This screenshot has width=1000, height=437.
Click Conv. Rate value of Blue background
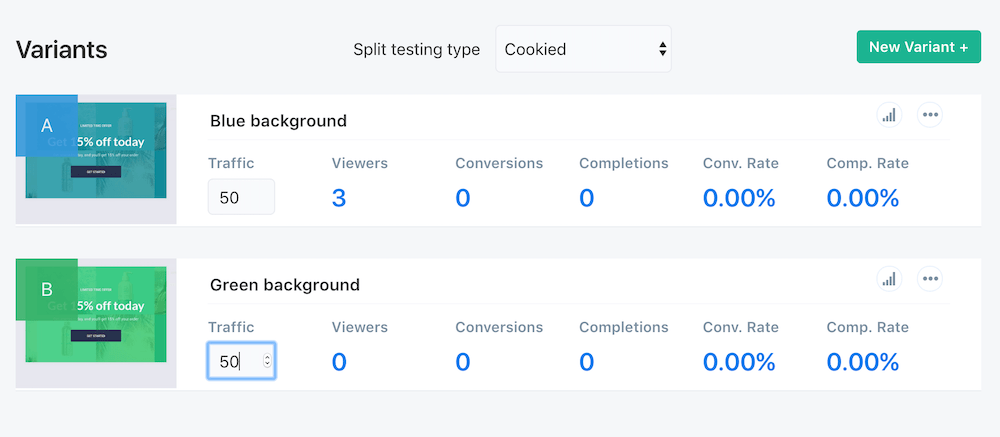[x=739, y=198]
